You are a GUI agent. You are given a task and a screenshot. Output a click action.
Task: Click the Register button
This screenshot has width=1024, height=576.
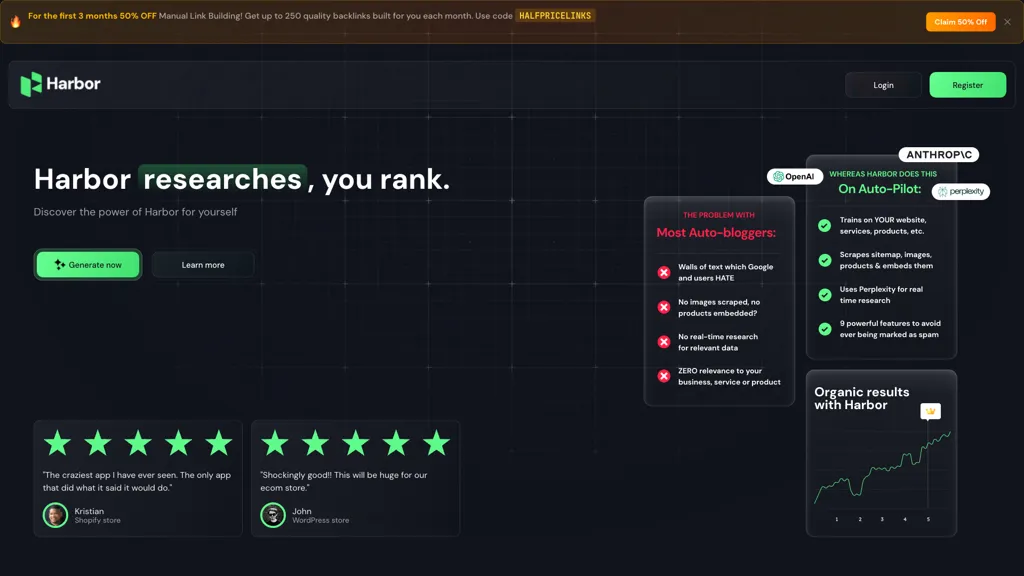[x=967, y=85]
